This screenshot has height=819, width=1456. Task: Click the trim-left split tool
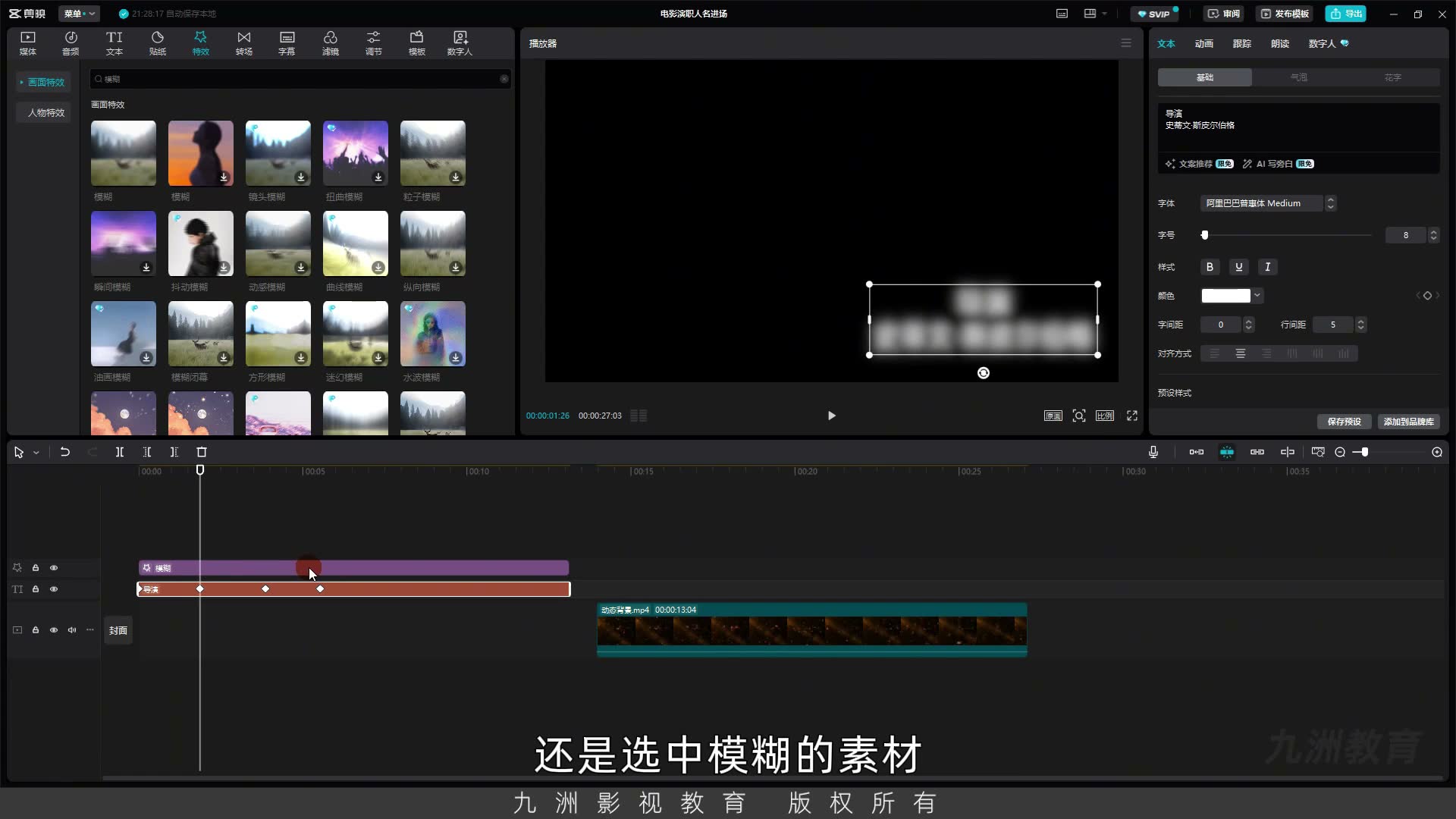click(147, 452)
